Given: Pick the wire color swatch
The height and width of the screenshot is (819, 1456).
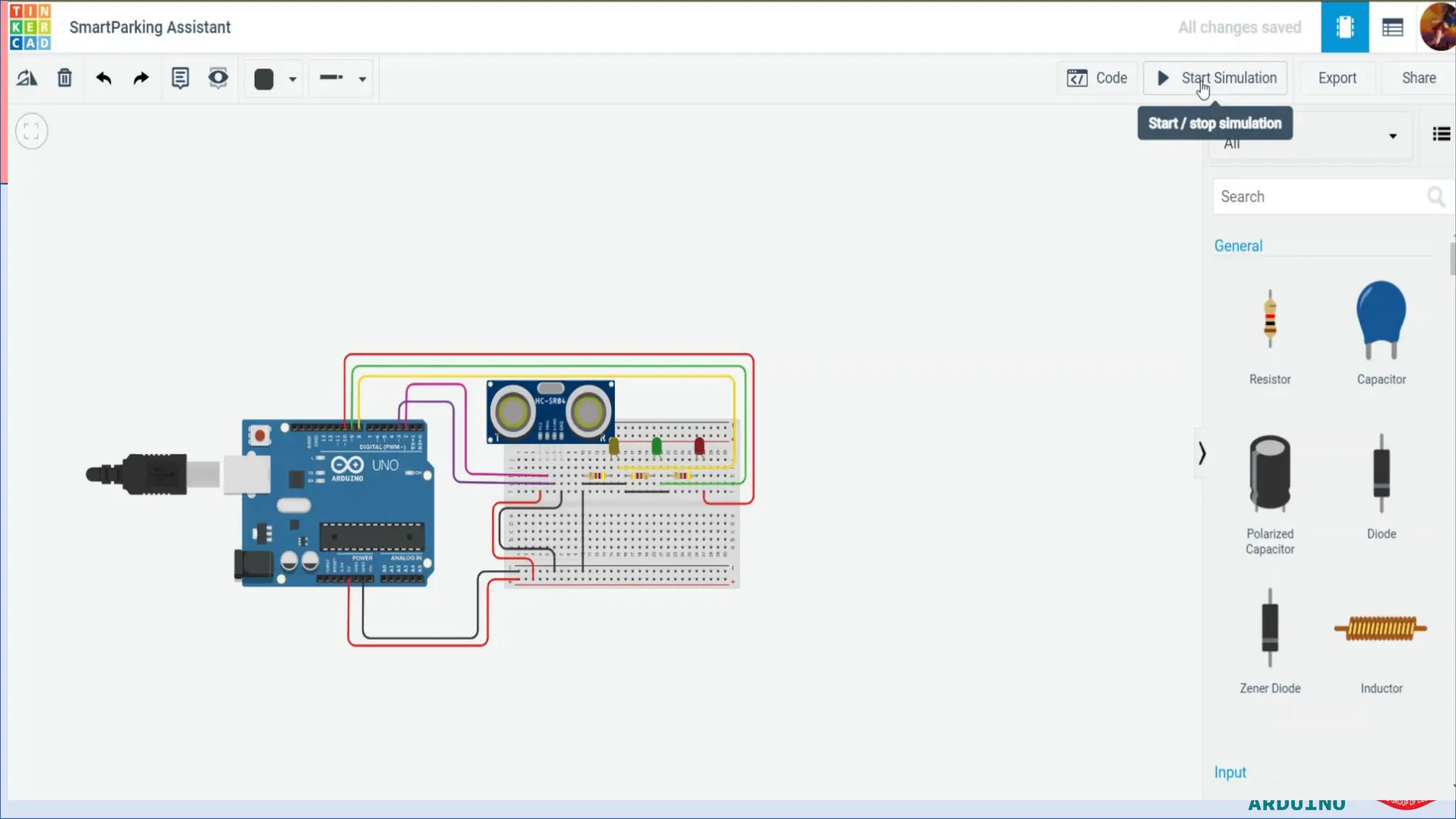Looking at the screenshot, I should 264,79.
